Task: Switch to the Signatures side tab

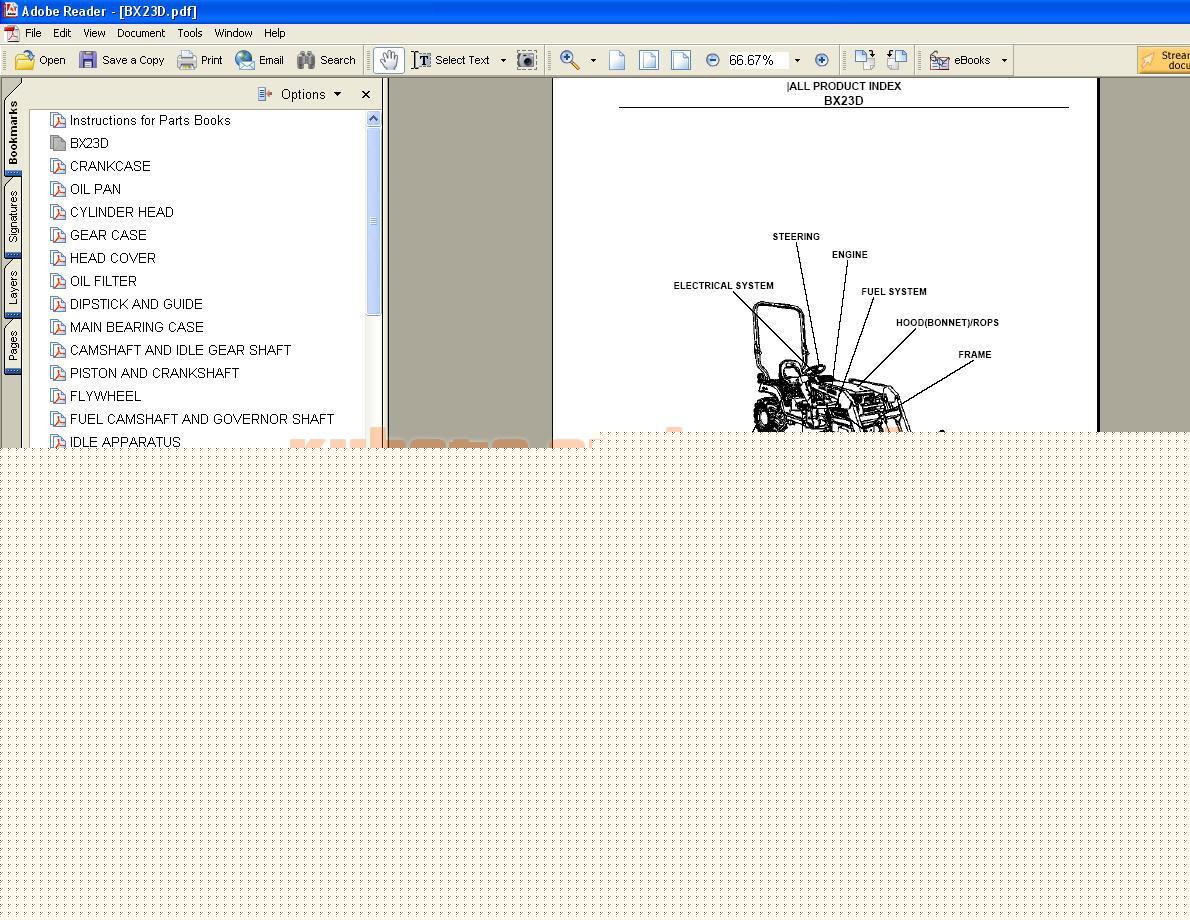Action: [x=13, y=217]
